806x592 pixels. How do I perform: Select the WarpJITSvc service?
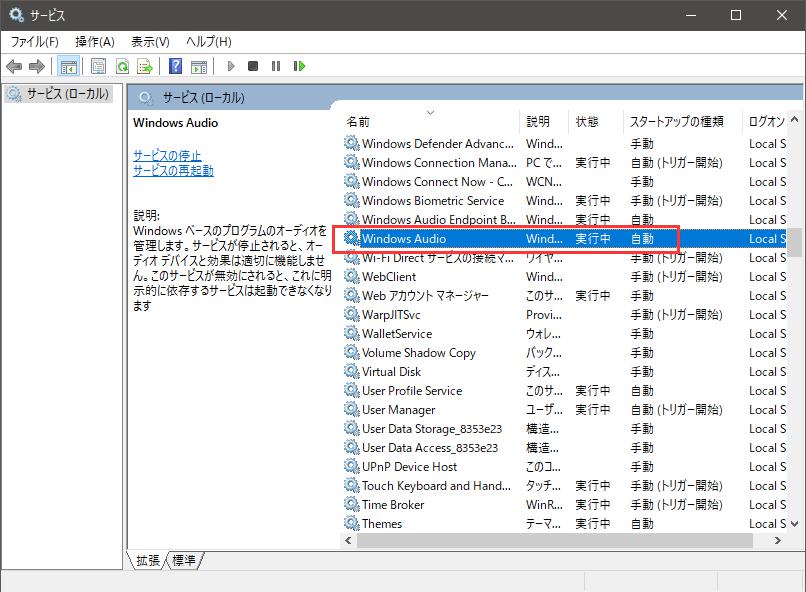[x=565, y=314]
